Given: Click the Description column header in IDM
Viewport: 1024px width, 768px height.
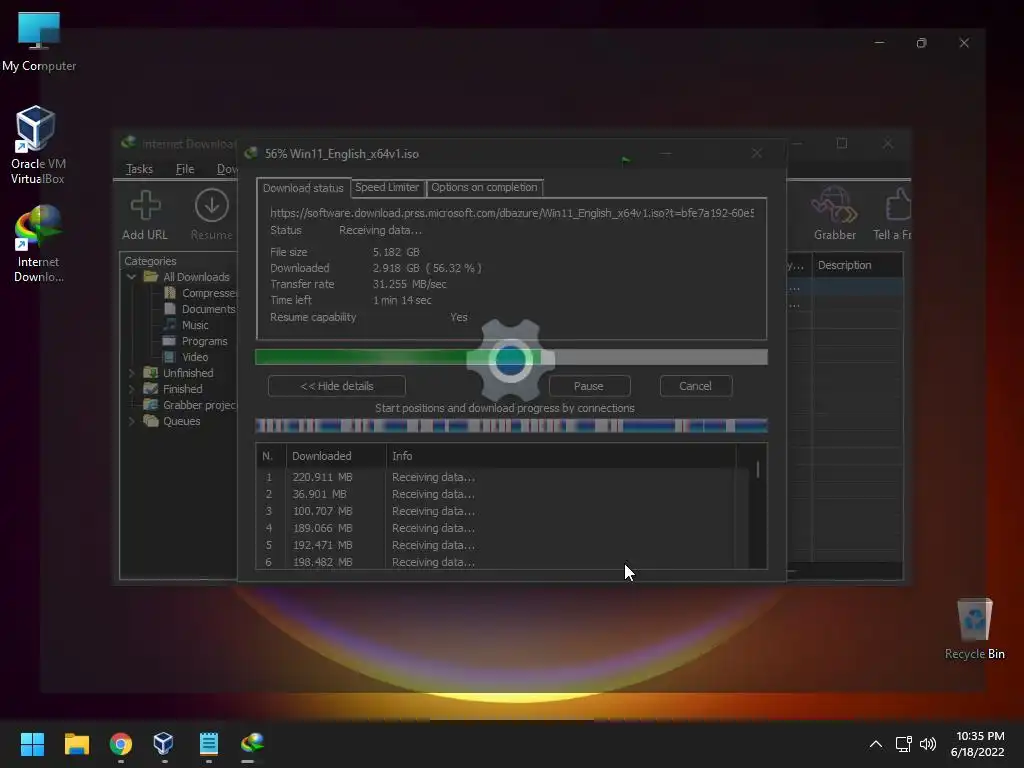Looking at the screenshot, I should point(858,265).
